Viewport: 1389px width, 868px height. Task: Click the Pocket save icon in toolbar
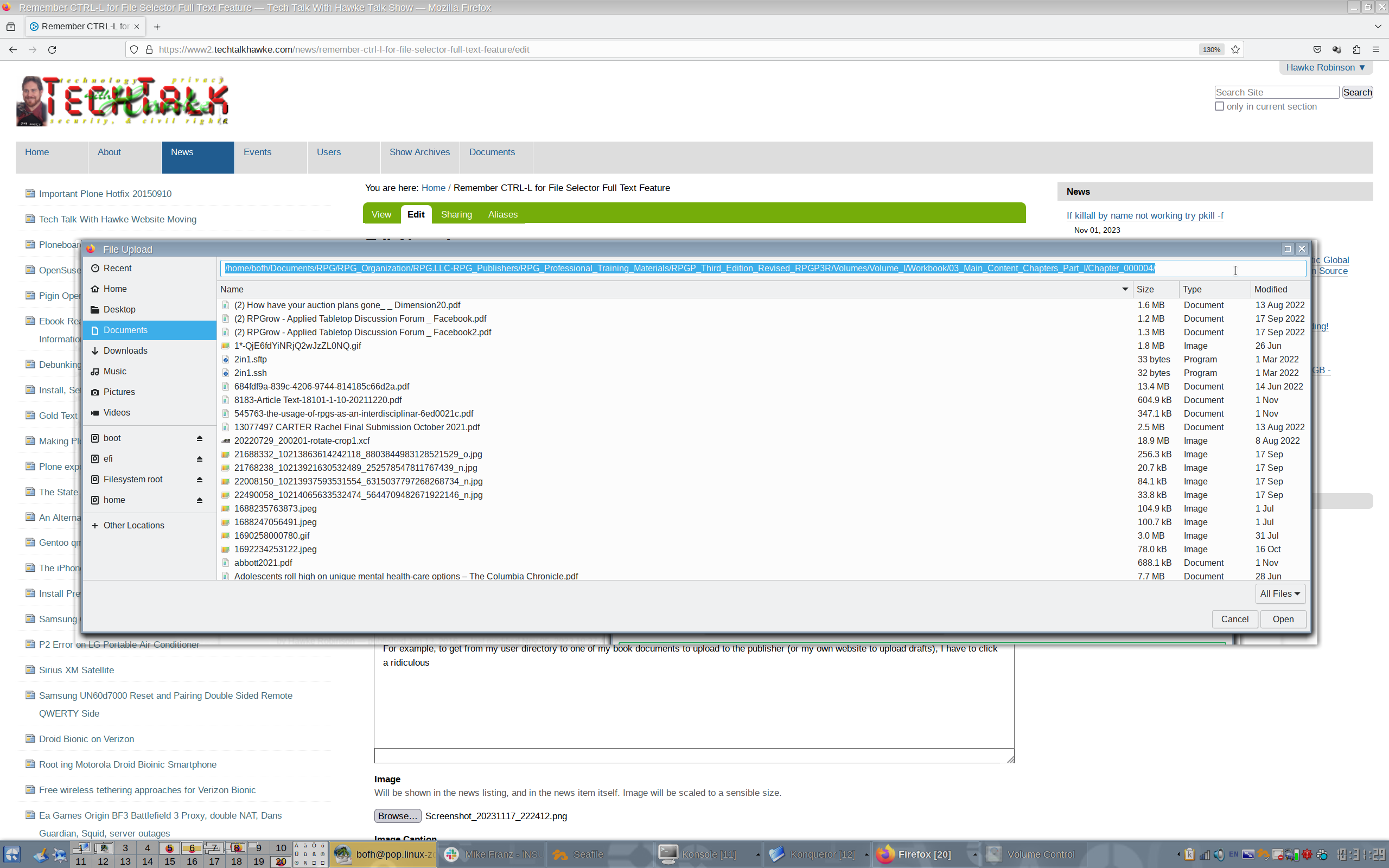tap(1317, 49)
